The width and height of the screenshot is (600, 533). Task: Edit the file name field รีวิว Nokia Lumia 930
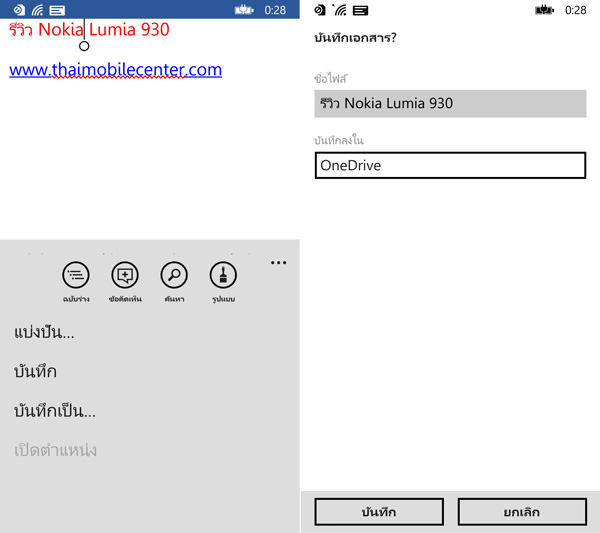tap(450, 103)
